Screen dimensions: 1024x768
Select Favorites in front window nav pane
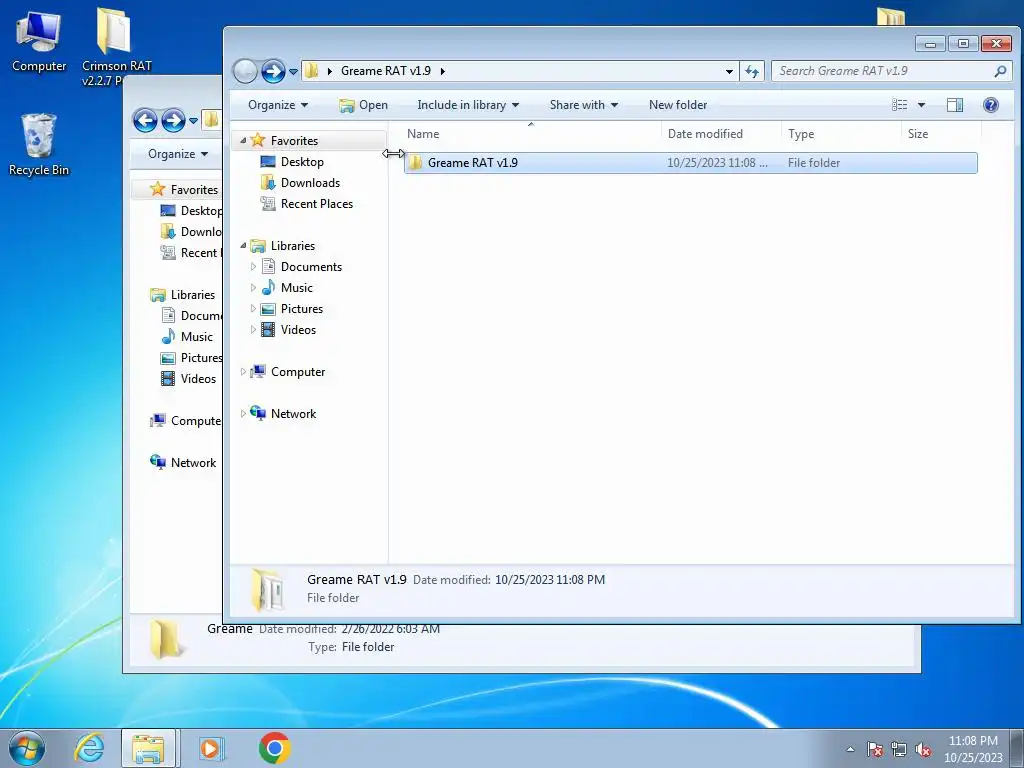(294, 140)
